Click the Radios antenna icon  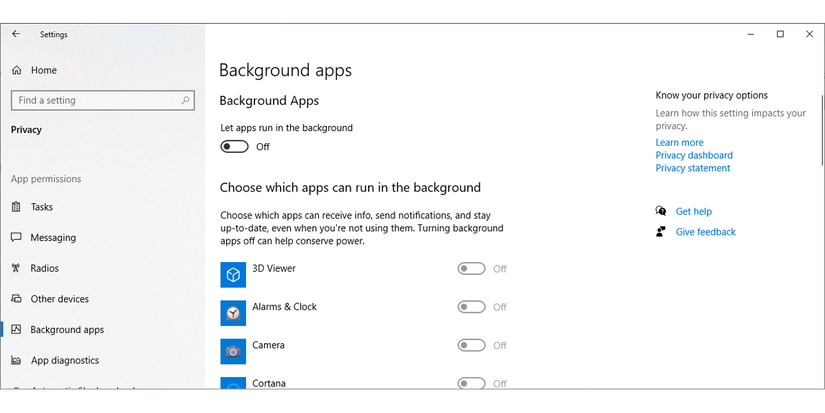click(16, 268)
